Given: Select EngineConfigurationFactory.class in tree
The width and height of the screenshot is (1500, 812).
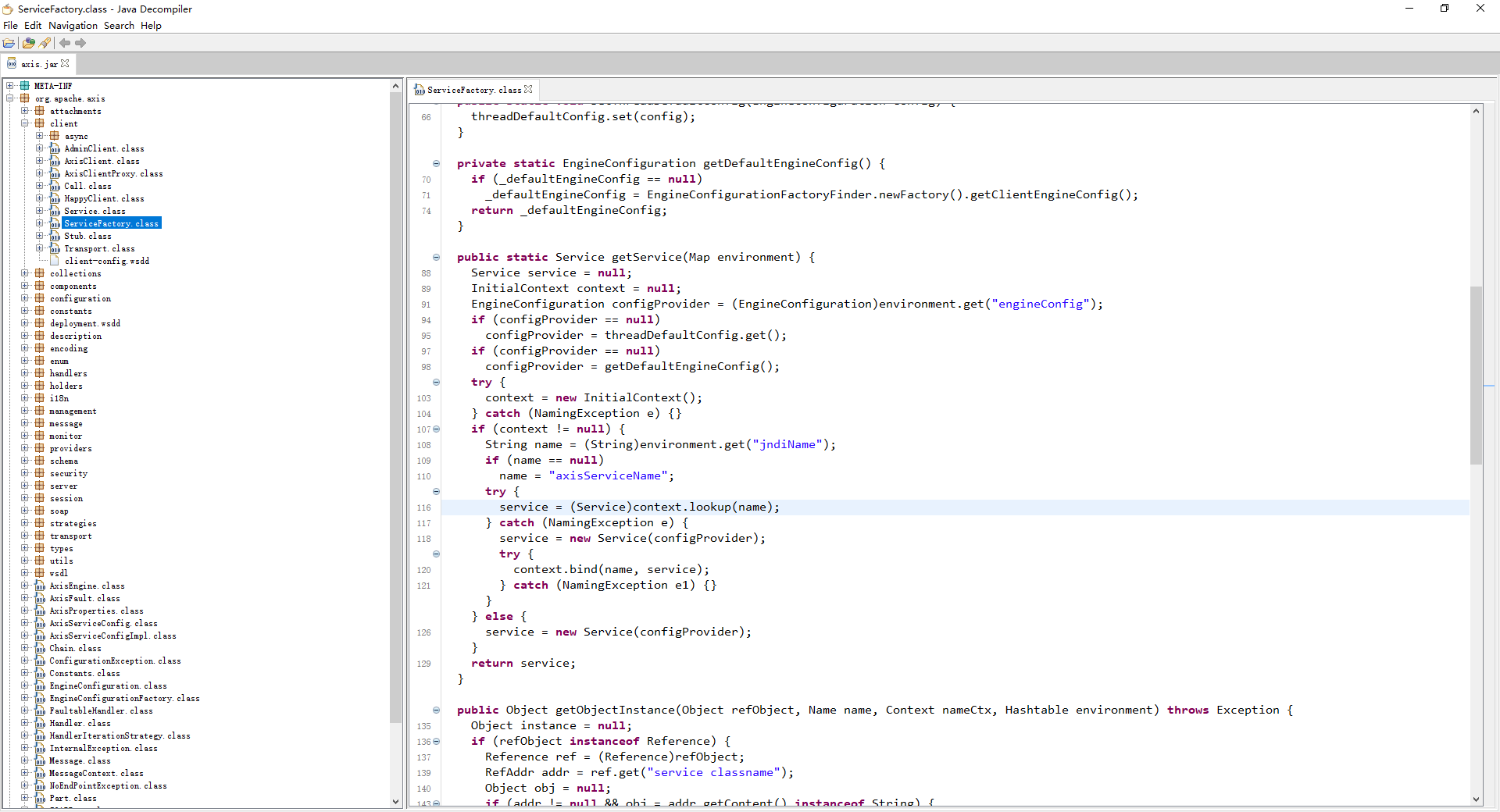Looking at the screenshot, I should [124, 698].
